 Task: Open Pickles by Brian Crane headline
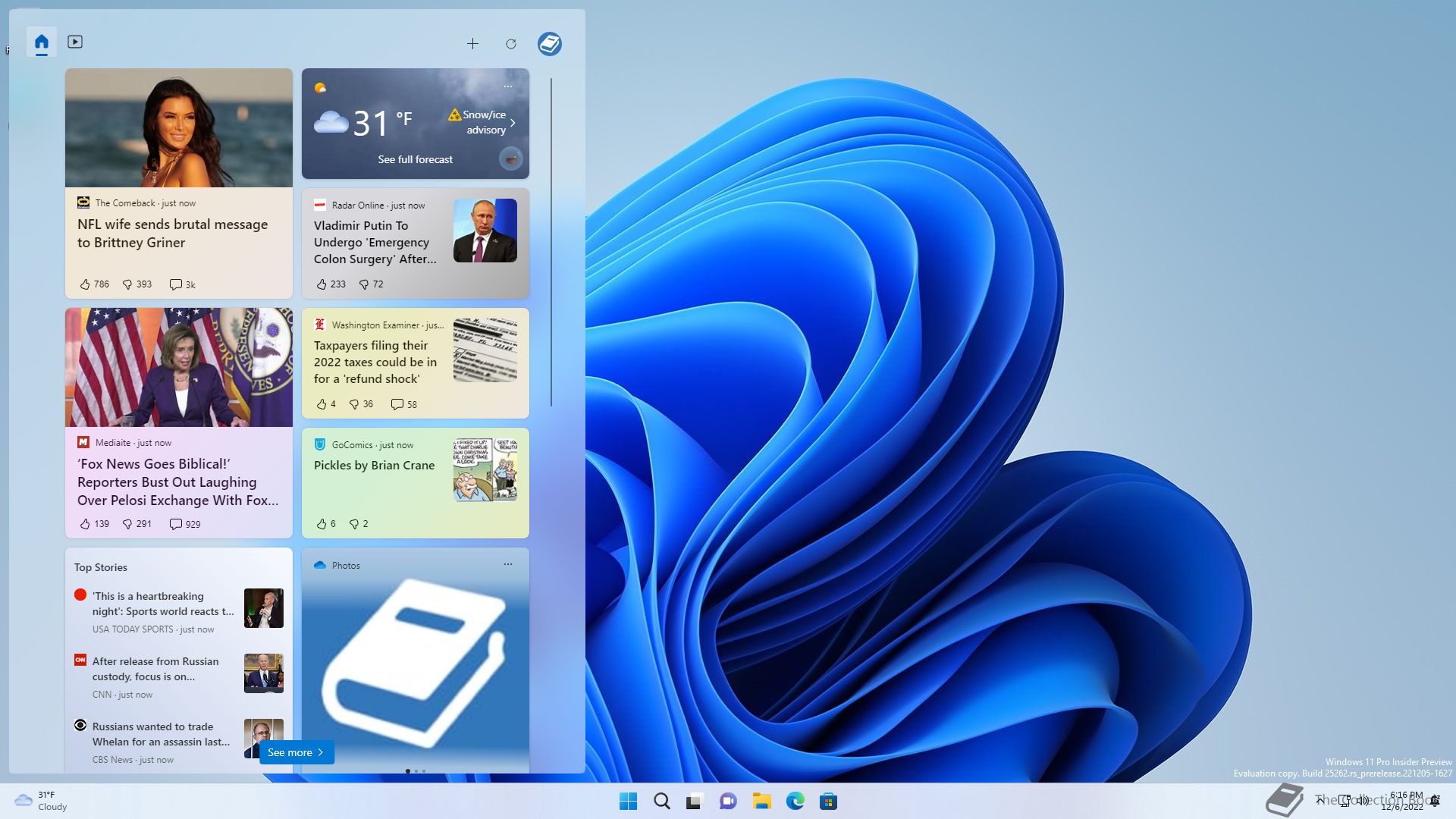click(374, 466)
